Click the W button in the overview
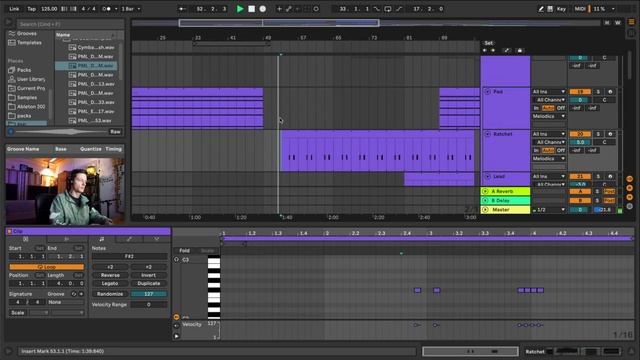 click(618, 23)
